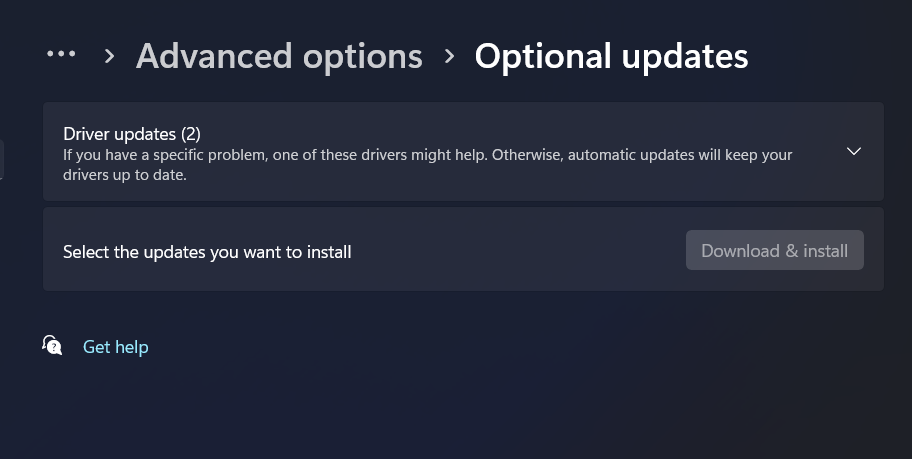This screenshot has height=459, width=912.
Task: Click blank space left of Download & install
Action: tap(520, 250)
